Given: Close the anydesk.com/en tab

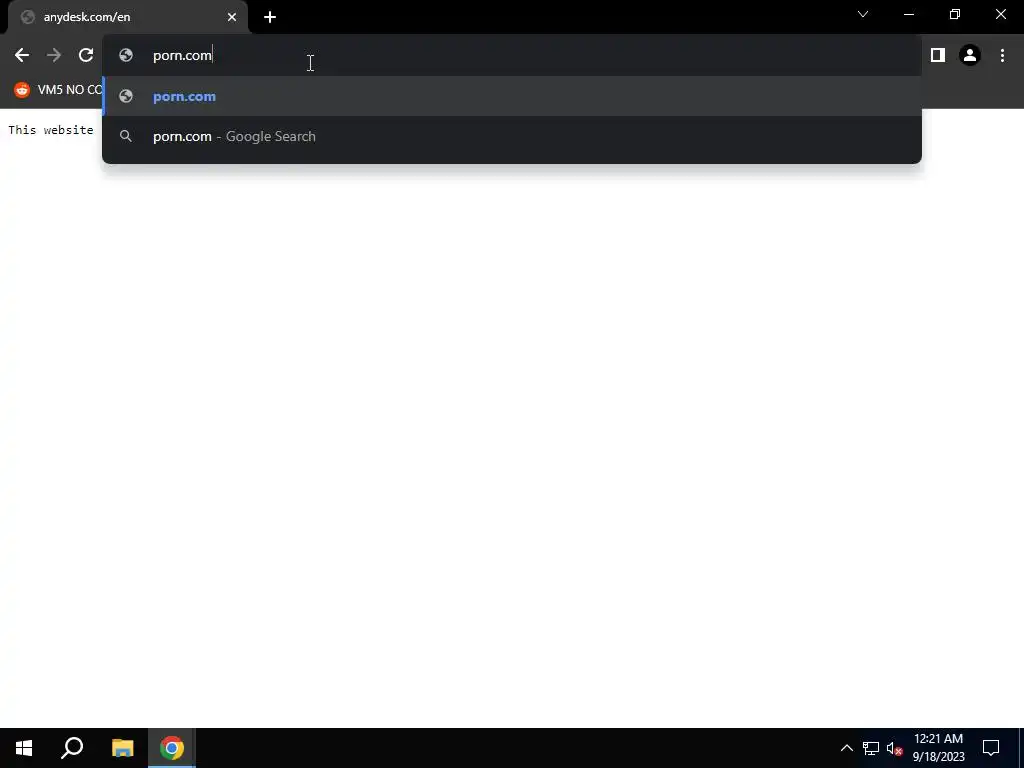Looking at the screenshot, I should [232, 17].
